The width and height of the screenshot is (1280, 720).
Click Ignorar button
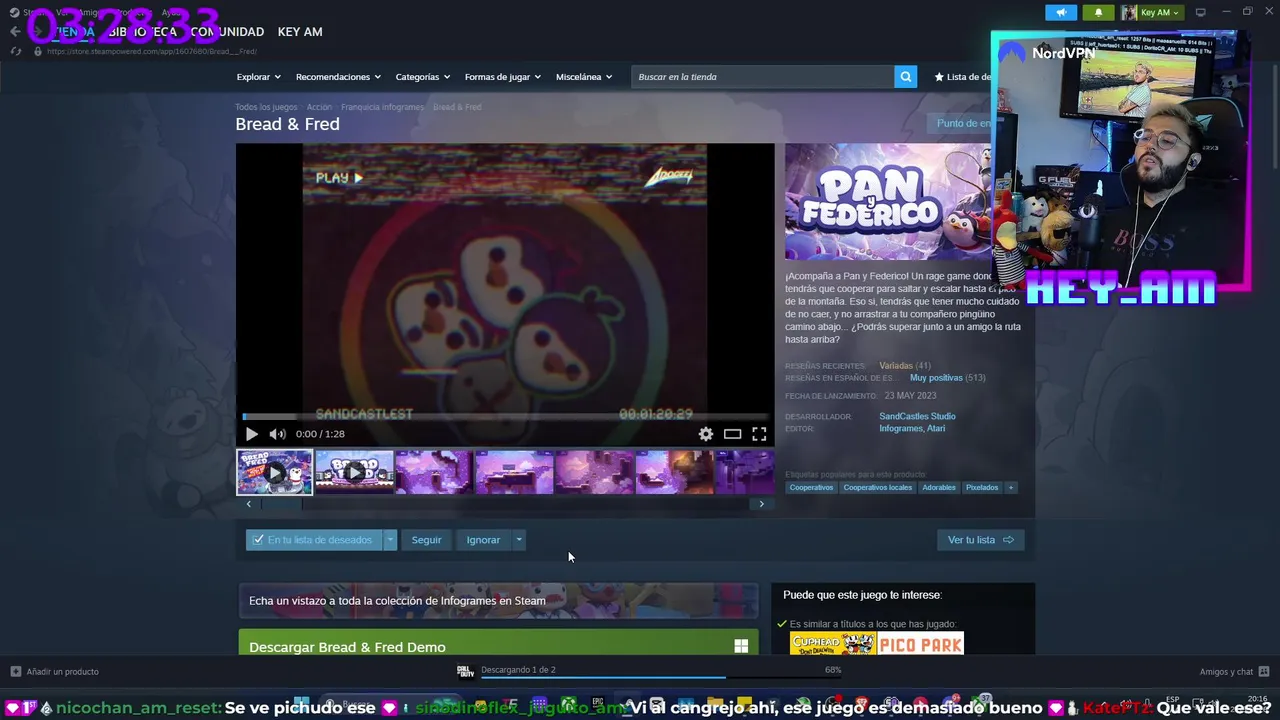tap(483, 540)
